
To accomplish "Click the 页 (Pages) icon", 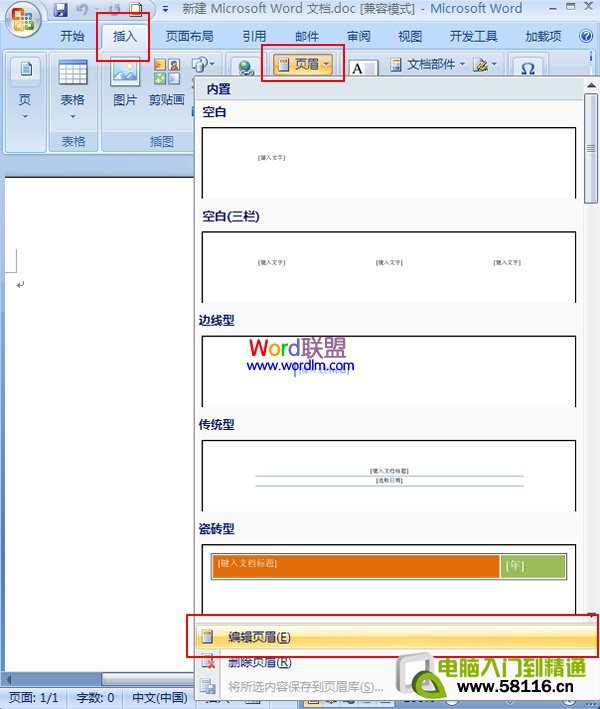I will [25, 83].
